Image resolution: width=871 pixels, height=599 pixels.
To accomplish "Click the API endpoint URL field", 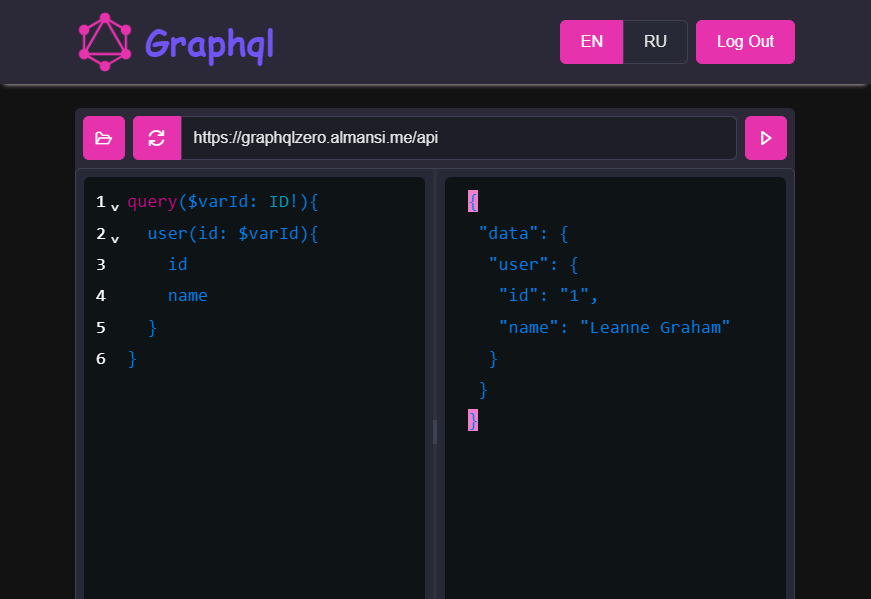I will coord(460,137).
